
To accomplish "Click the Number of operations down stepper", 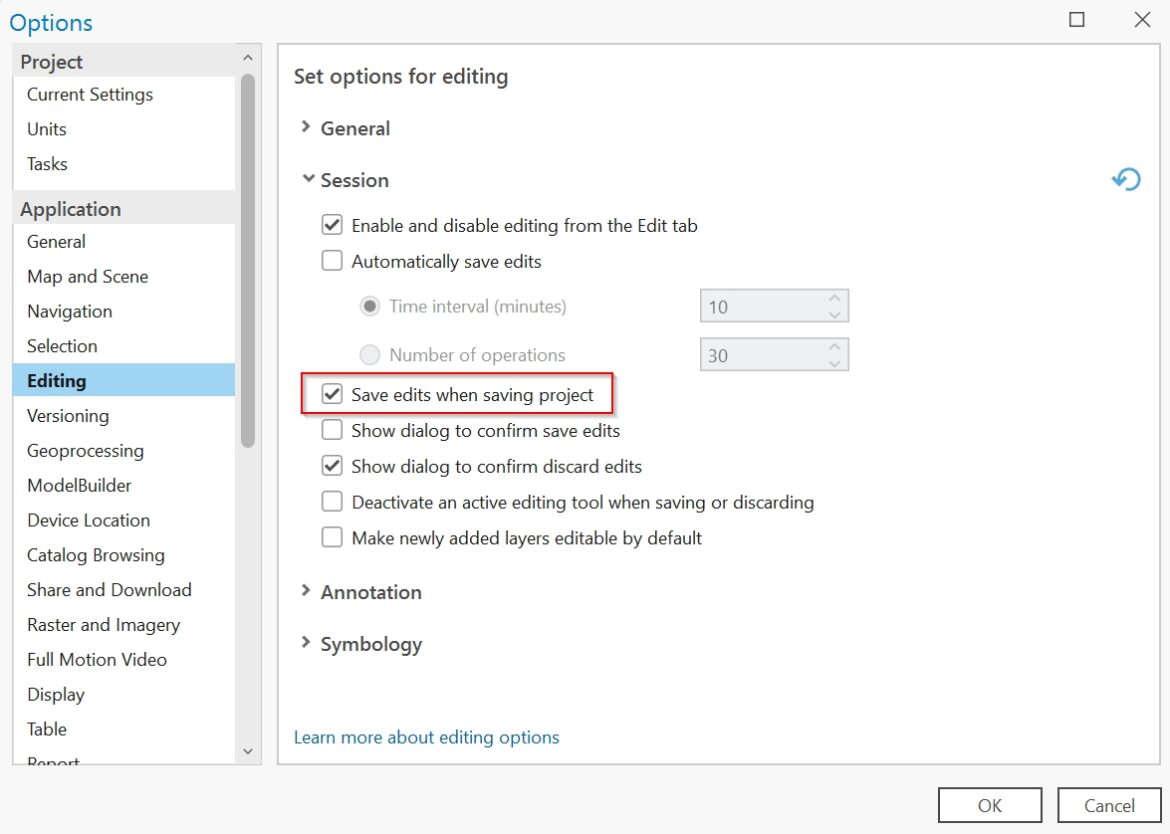I will pos(835,361).
